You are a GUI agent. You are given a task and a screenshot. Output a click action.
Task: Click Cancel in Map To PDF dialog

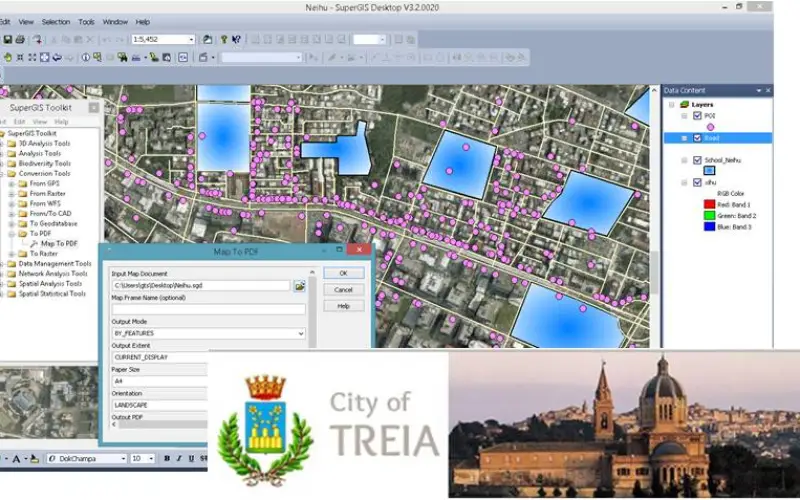(x=344, y=290)
